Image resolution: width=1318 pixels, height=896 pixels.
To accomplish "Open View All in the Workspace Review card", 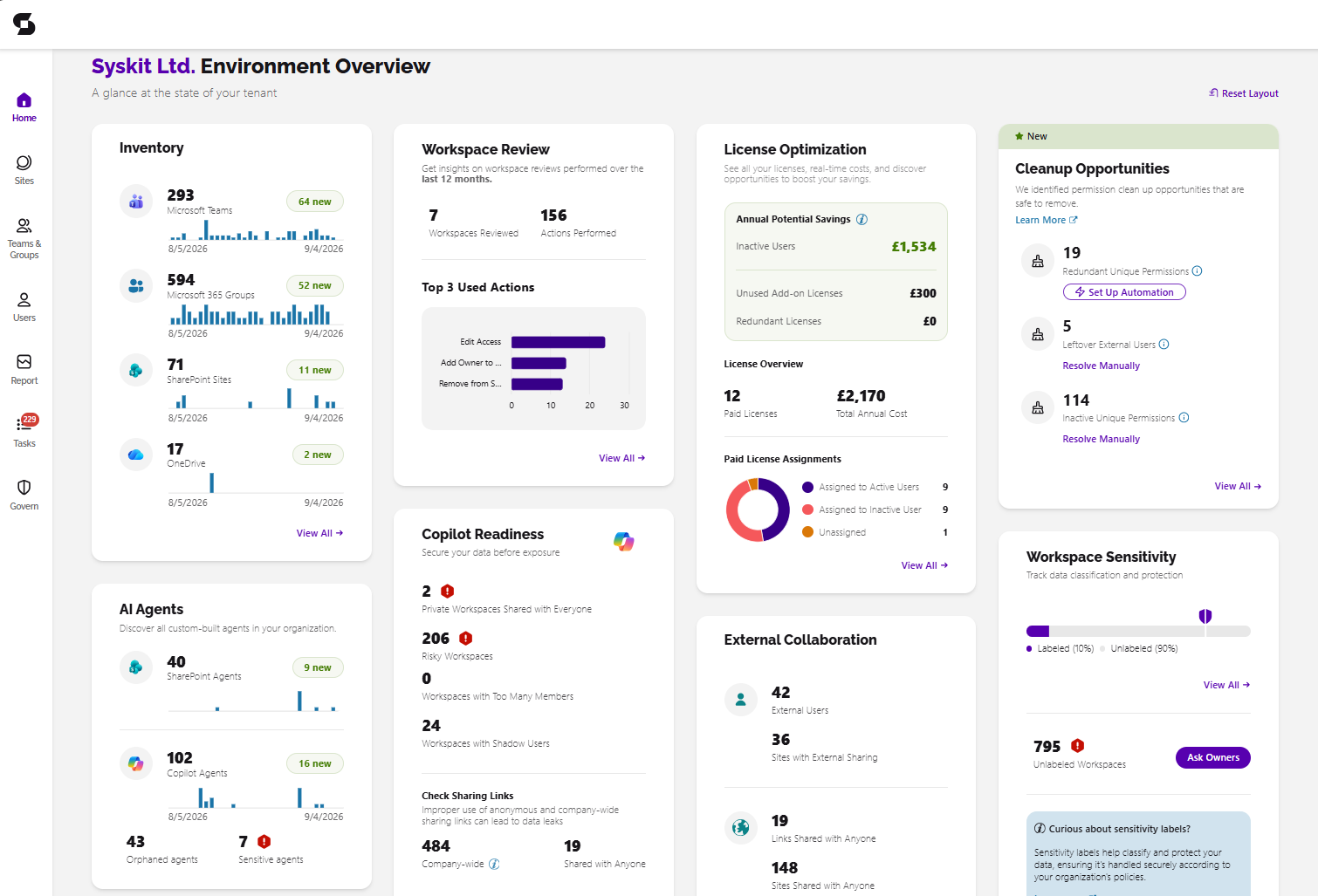I will [x=622, y=458].
